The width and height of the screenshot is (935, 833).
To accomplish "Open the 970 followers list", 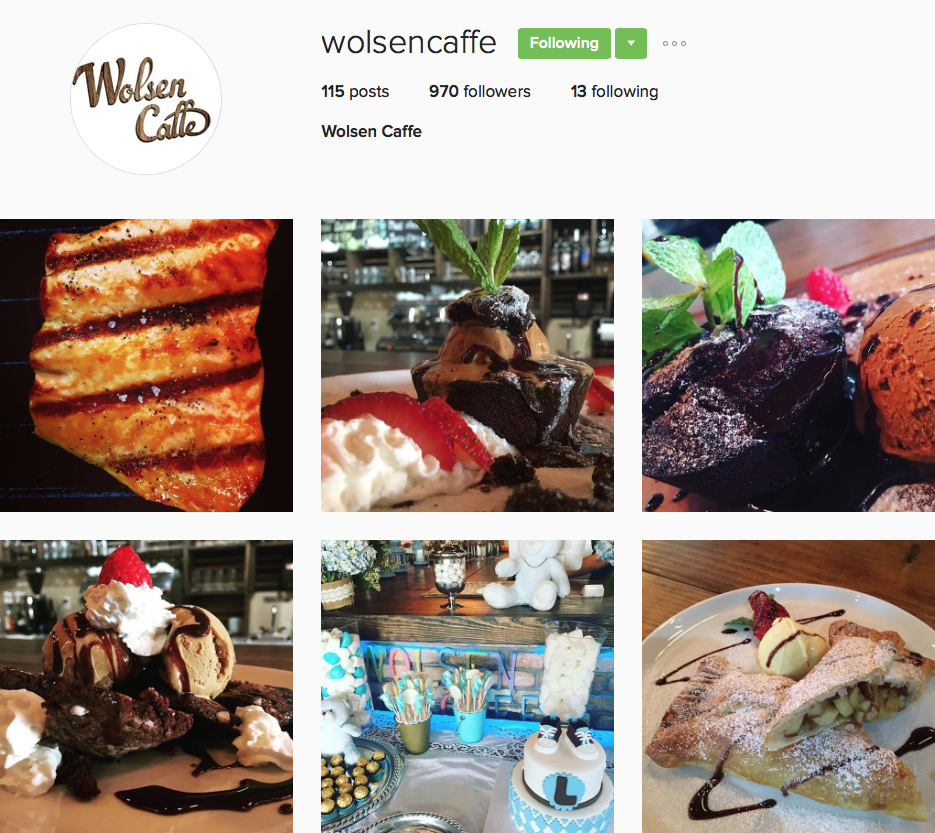I will point(479,91).
